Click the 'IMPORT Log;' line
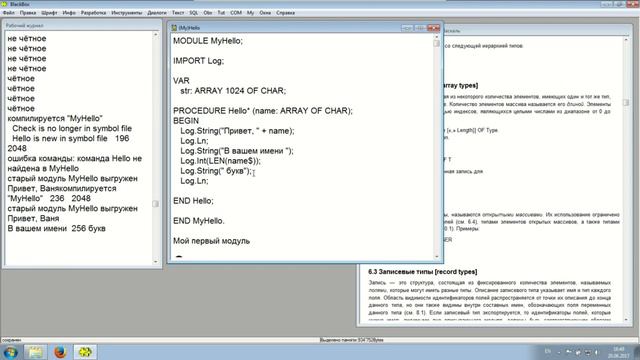The image size is (640, 360). 198,61
